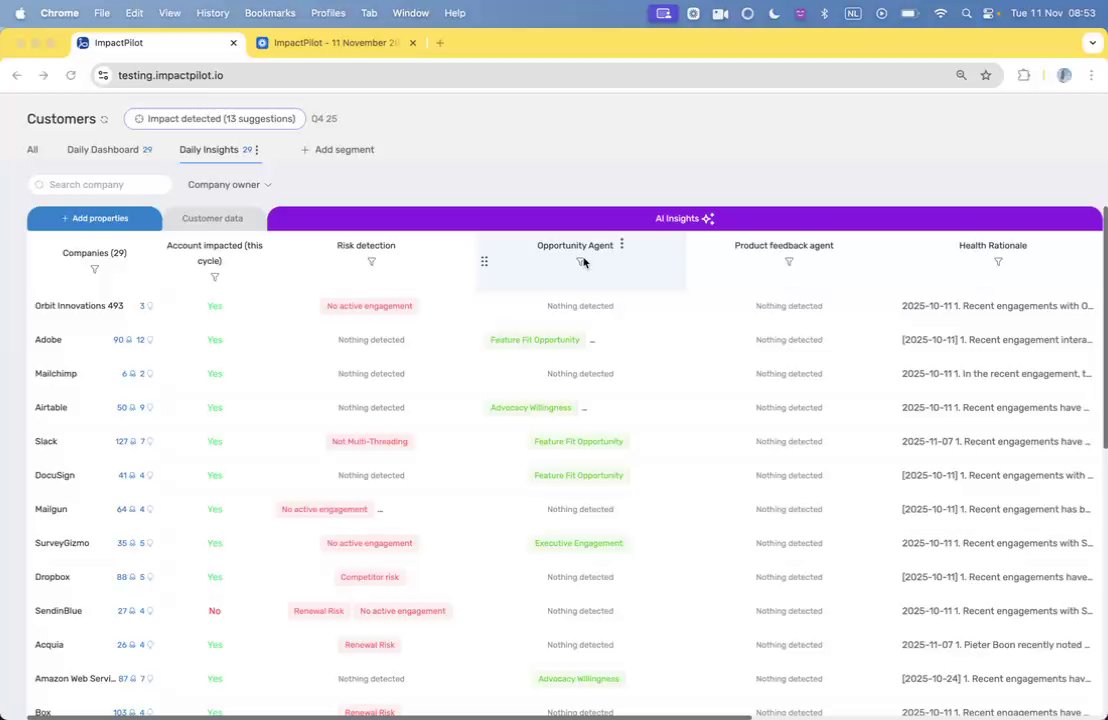This screenshot has height=720, width=1108.
Task: Click the bookmark star in the address bar
Action: (986, 75)
